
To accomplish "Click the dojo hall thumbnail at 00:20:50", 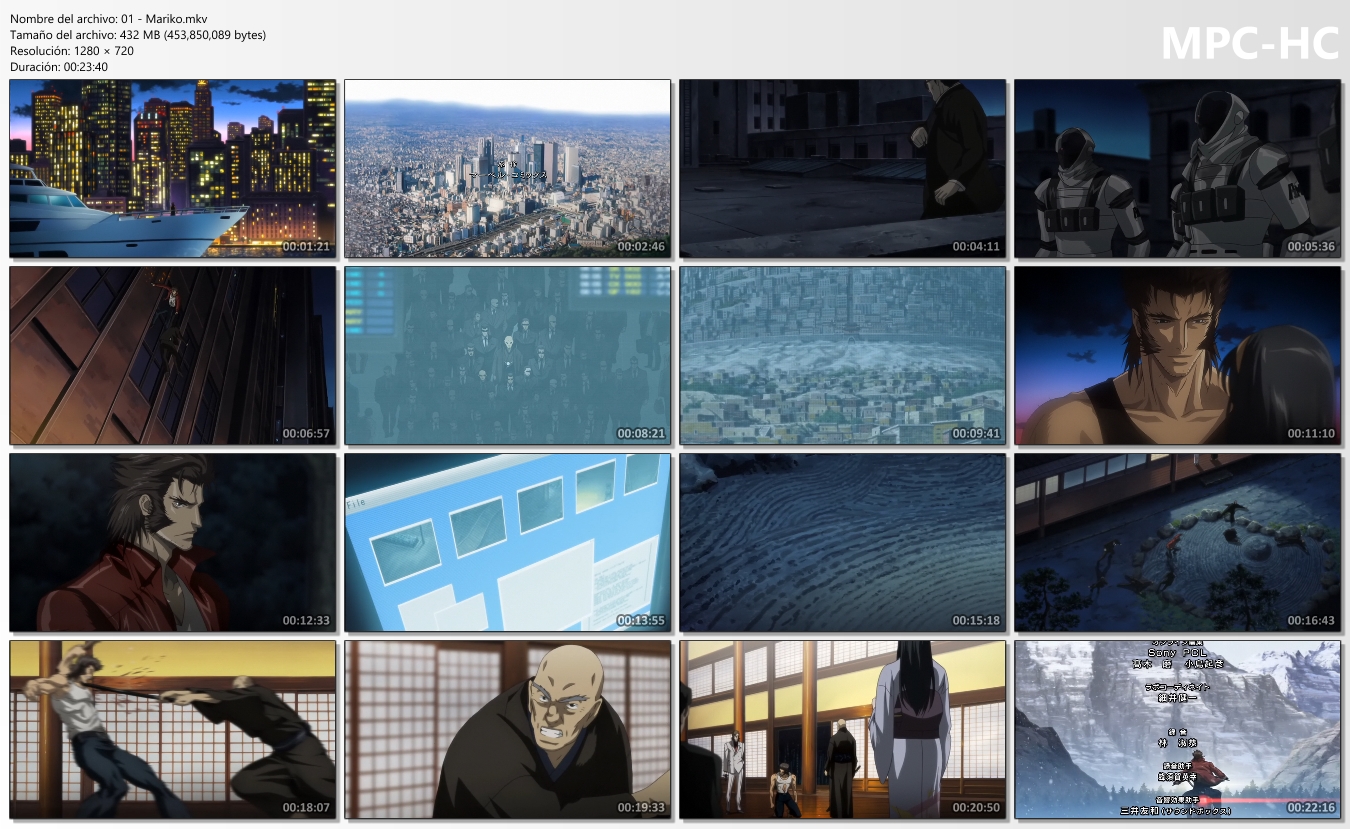I will [843, 730].
